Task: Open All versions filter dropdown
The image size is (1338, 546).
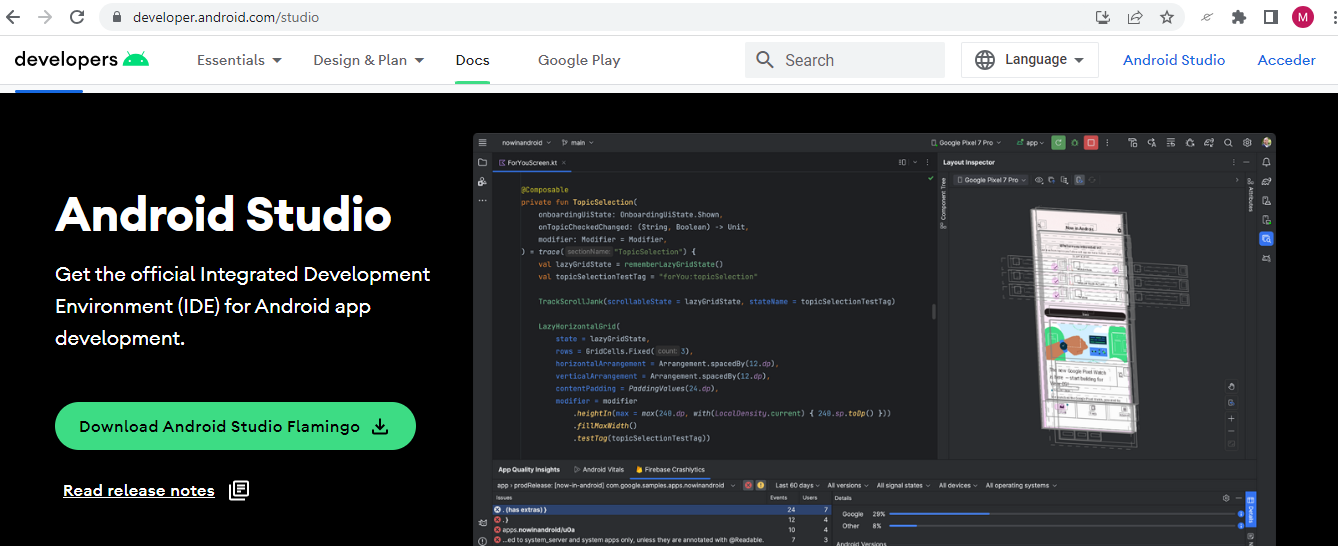Action: point(849,485)
